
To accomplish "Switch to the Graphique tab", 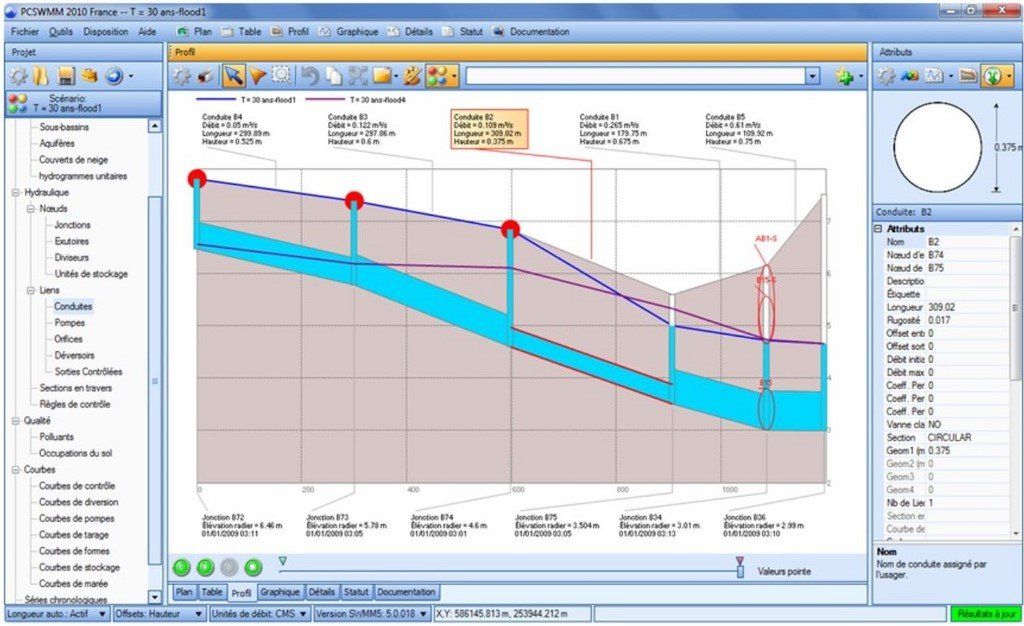I will pos(281,591).
